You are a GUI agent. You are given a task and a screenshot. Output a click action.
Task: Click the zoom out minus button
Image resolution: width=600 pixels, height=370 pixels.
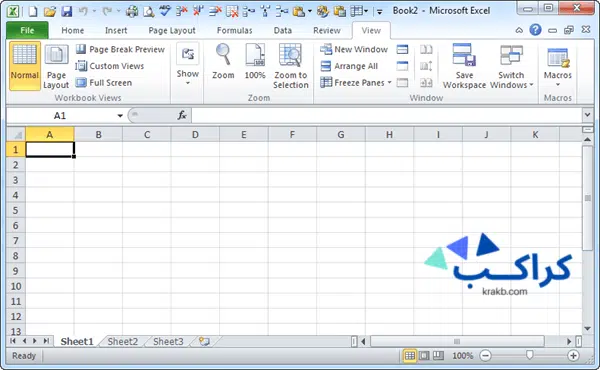tap(485, 356)
